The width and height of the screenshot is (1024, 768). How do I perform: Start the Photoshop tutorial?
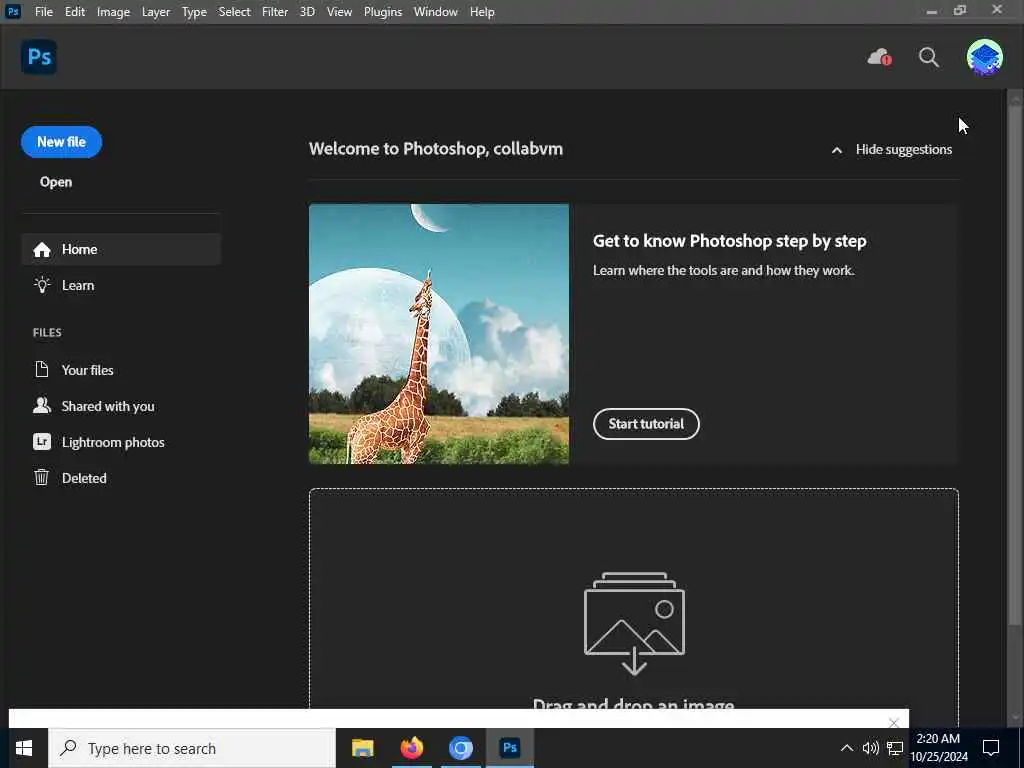click(x=646, y=424)
